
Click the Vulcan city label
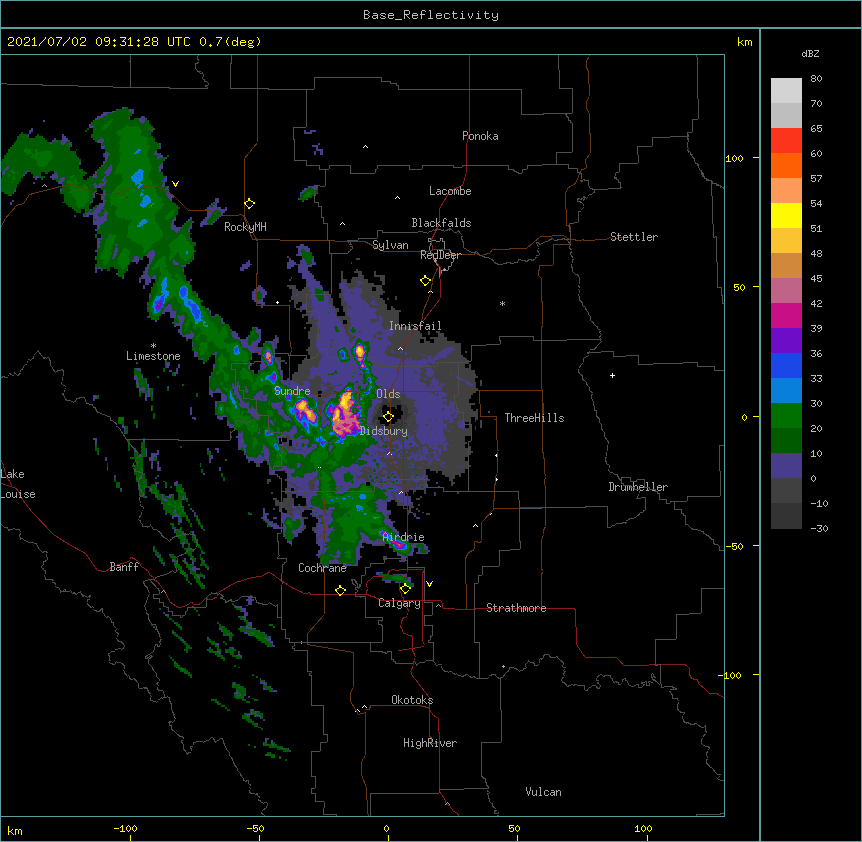[x=543, y=792]
